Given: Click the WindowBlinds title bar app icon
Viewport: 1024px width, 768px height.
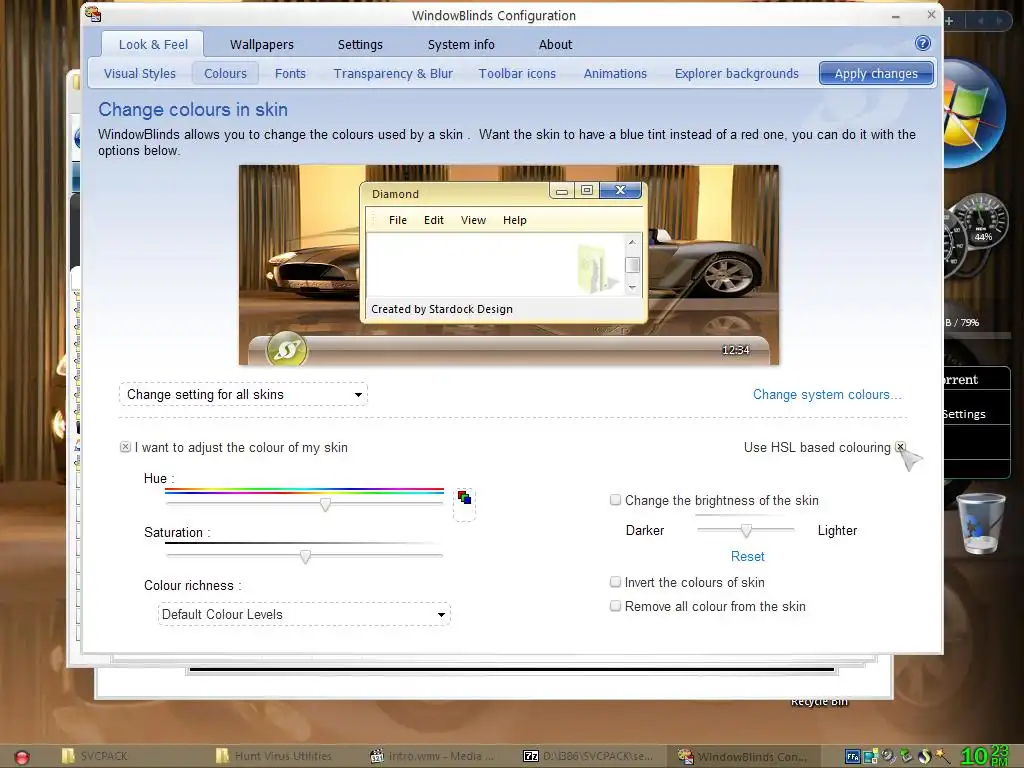Looking at the screenshot, I should click(93, 14).
